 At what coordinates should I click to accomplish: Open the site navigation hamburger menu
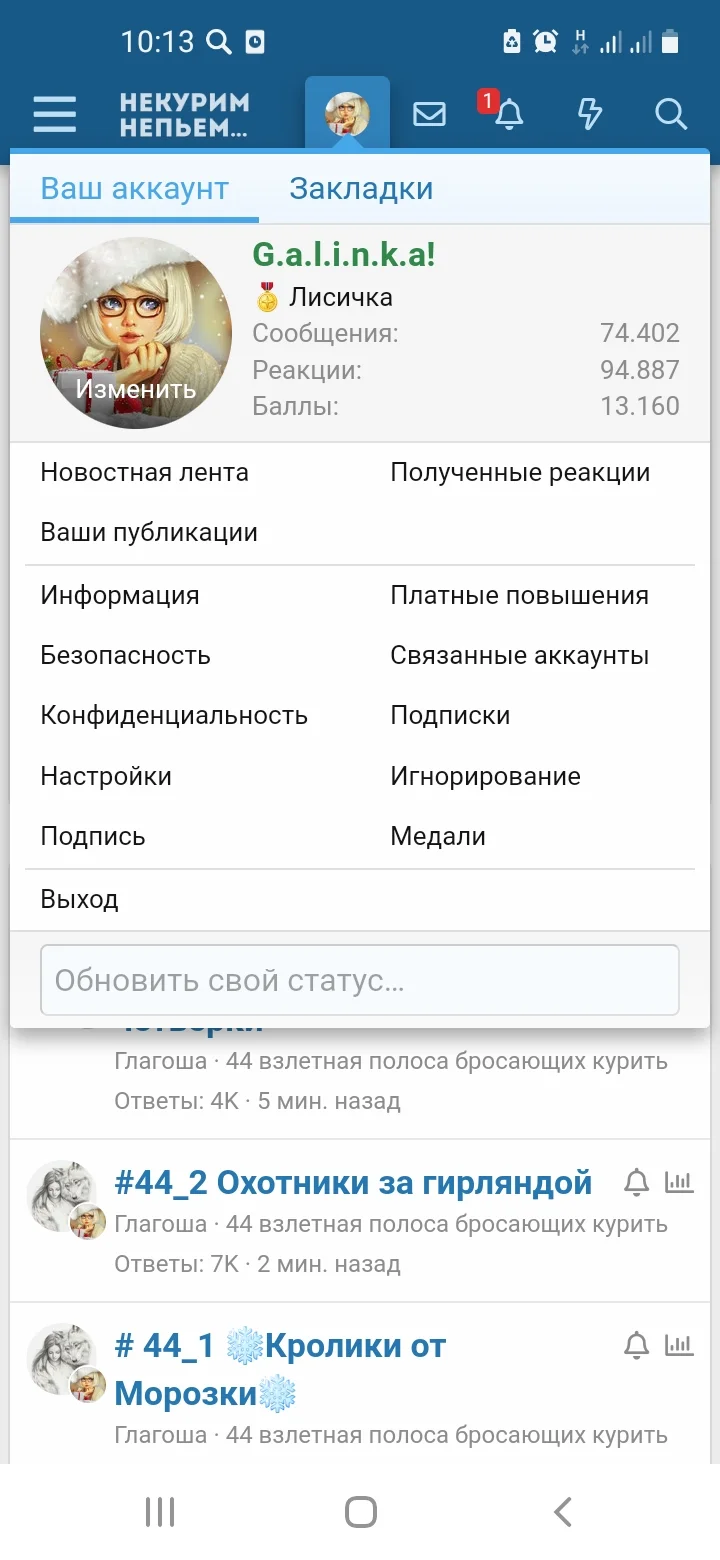54,114
